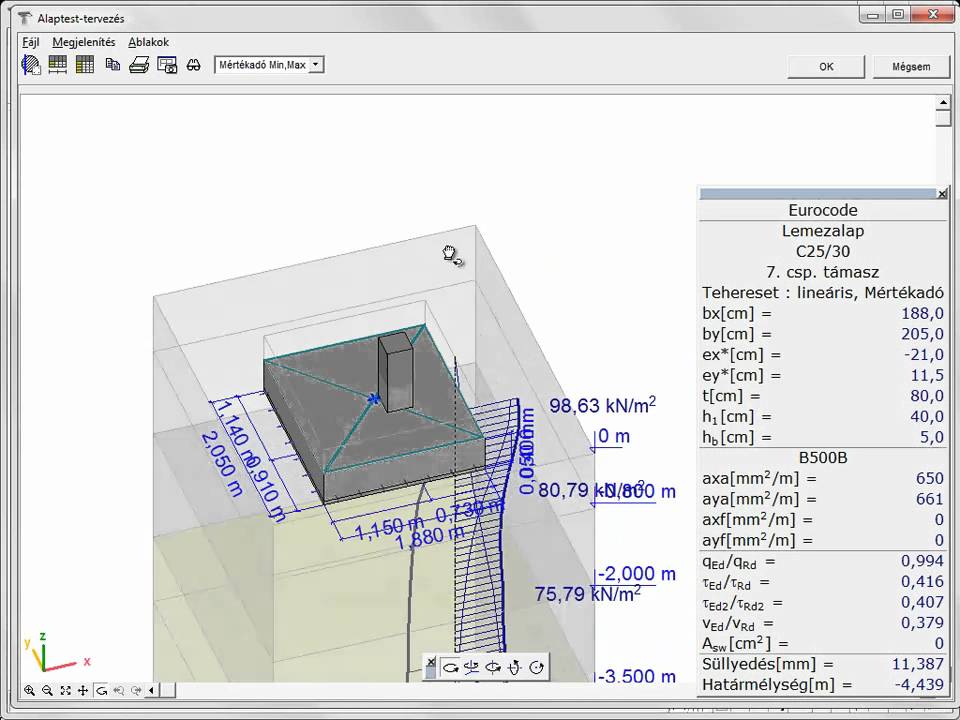Select the rotate view tool in bottom bar
This screenshot has height=720, width=960.
click(102, 691)
